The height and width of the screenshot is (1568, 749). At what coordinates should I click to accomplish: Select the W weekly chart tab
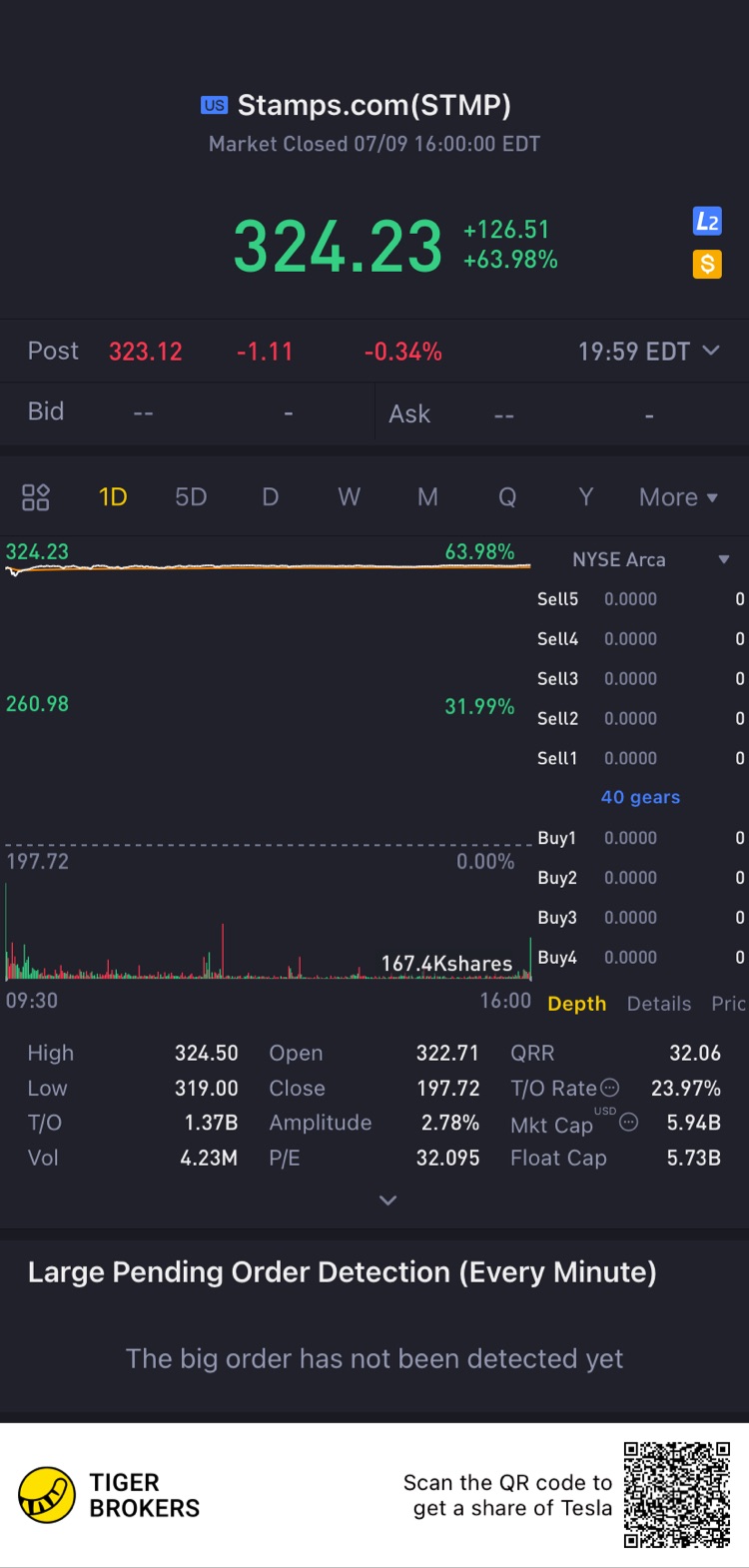pyautogui.click(x=349, y=497)
